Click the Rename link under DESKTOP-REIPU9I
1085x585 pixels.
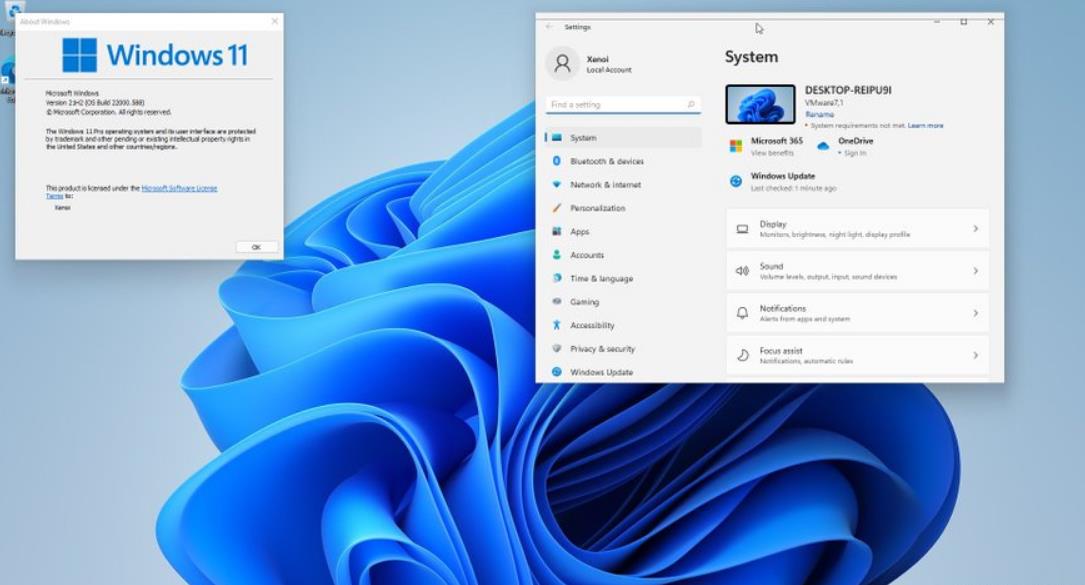pyautogui.click(x=819, y=114)
